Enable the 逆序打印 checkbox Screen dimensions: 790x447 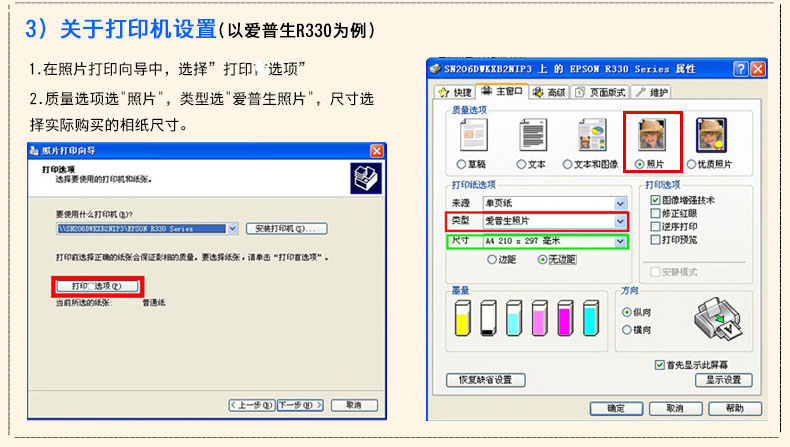pos(655,226)
